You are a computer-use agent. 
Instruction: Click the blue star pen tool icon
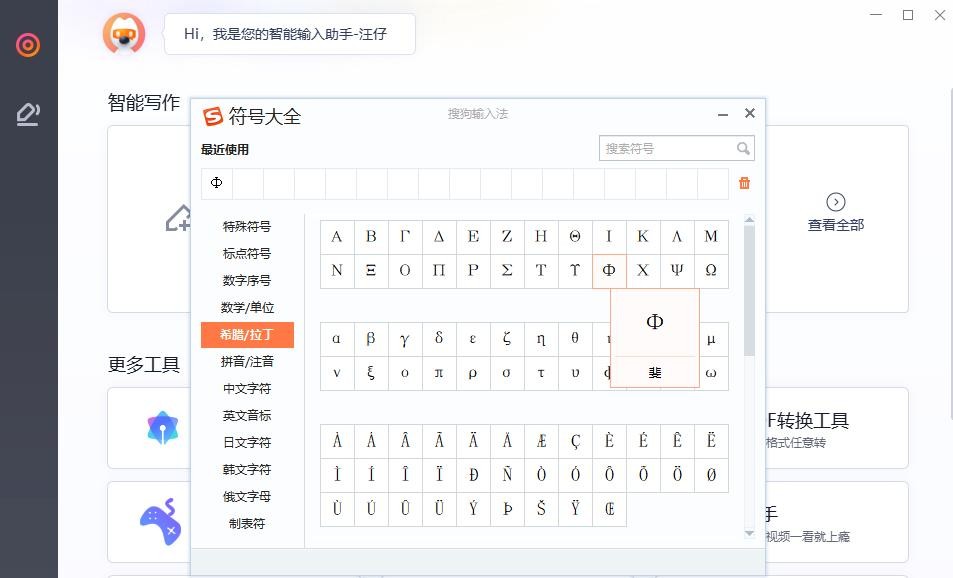point(162,428)
